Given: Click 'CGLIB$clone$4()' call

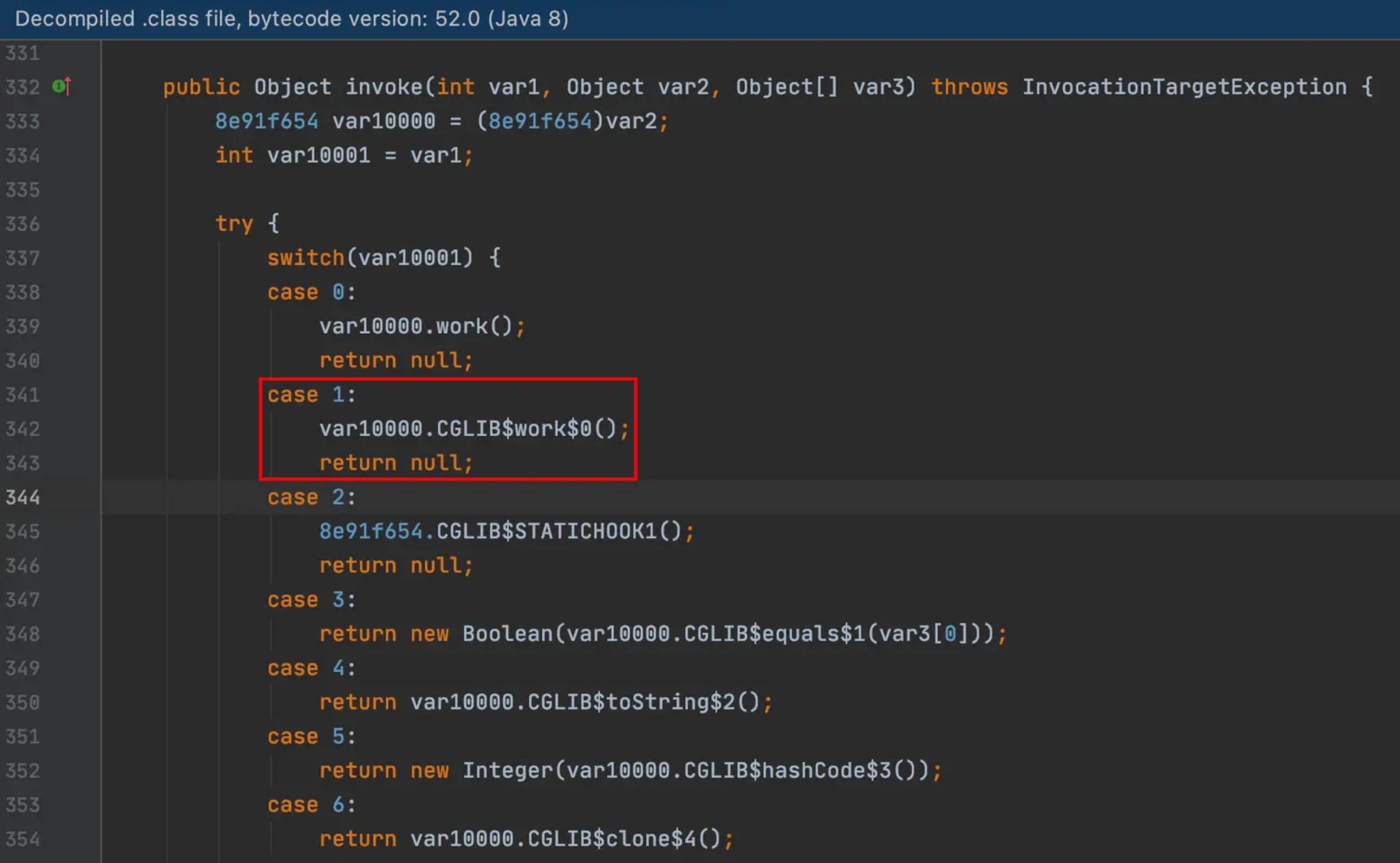Looking at the screenshot, I should point(624,839).
